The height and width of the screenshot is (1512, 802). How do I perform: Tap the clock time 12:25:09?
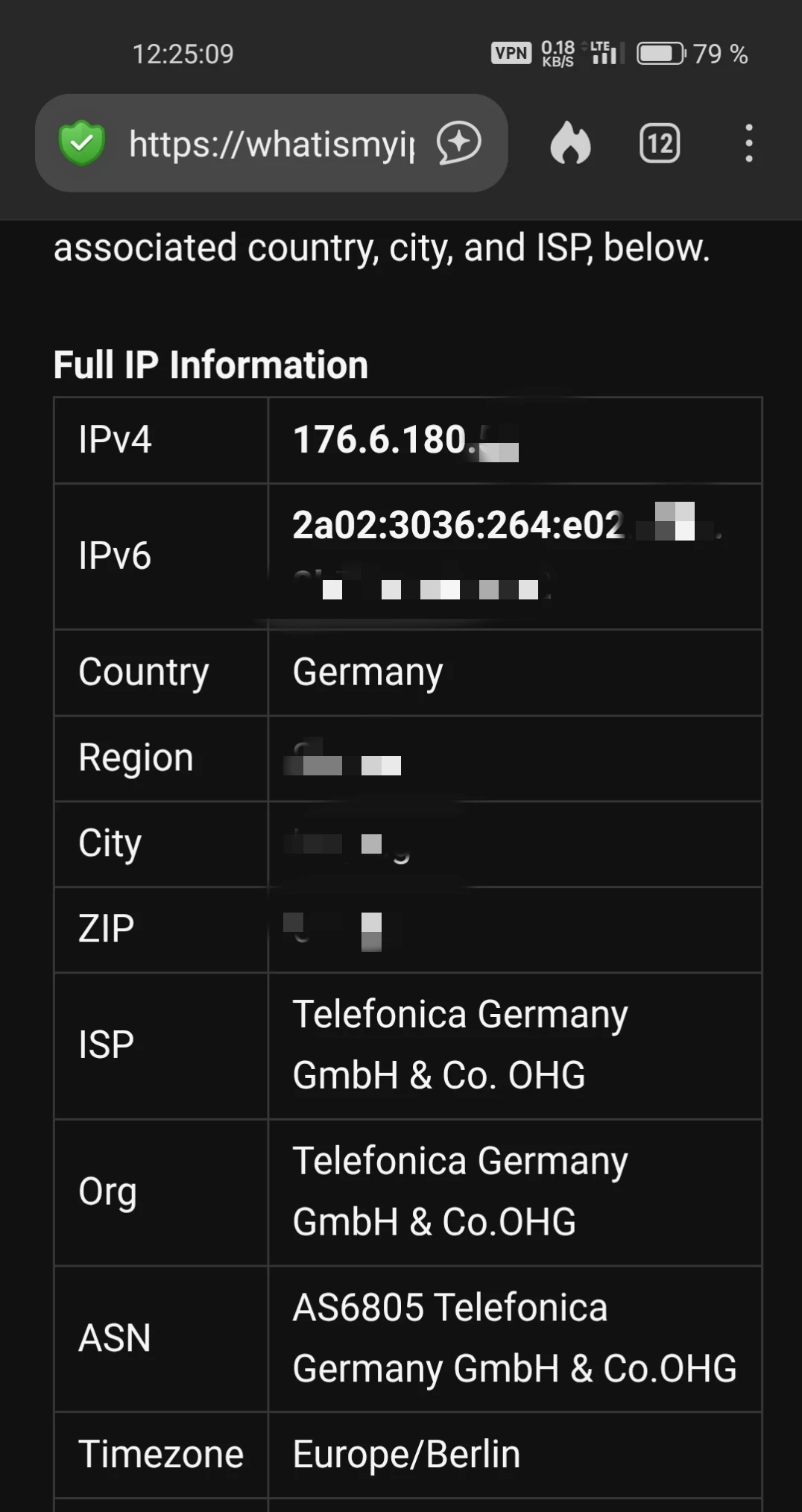[x=183, y=54]
